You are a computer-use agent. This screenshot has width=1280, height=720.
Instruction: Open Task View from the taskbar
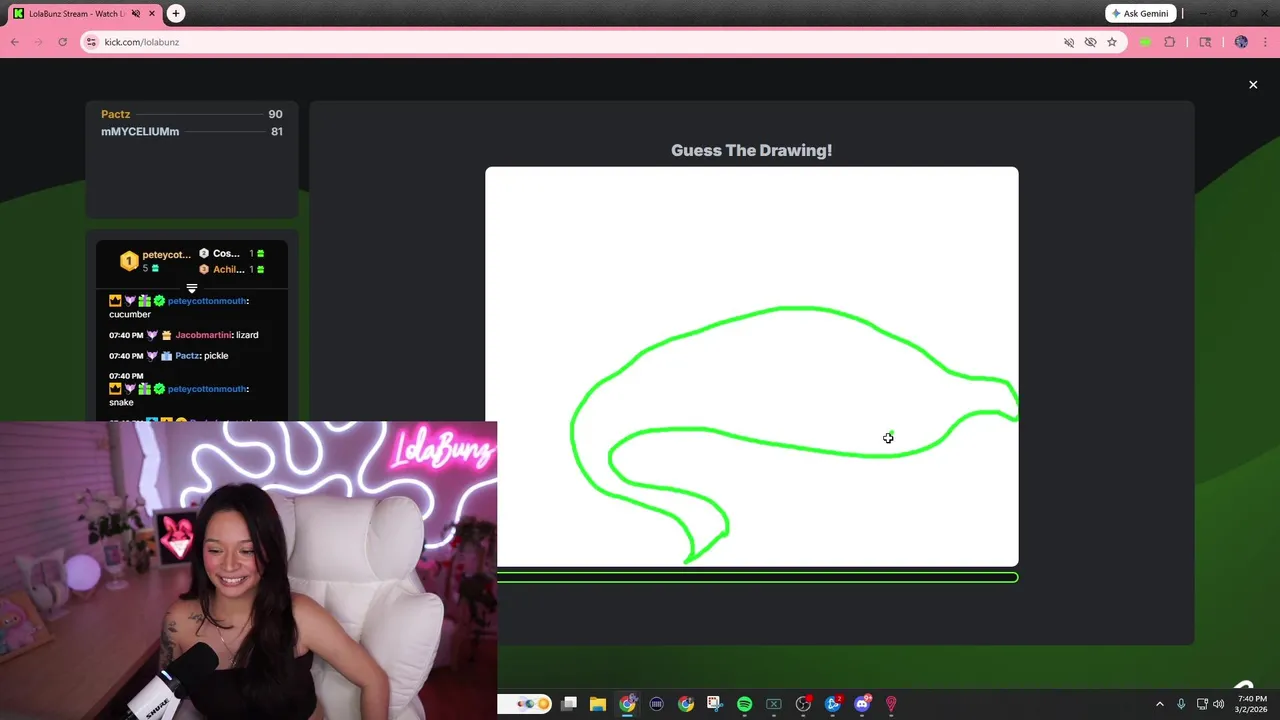point(569,704)
